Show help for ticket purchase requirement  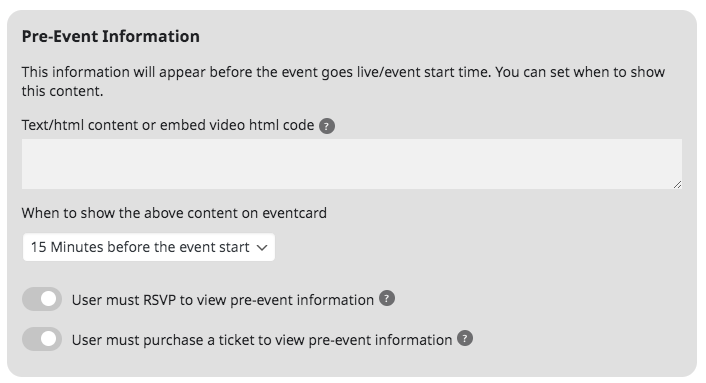point(465,338)
